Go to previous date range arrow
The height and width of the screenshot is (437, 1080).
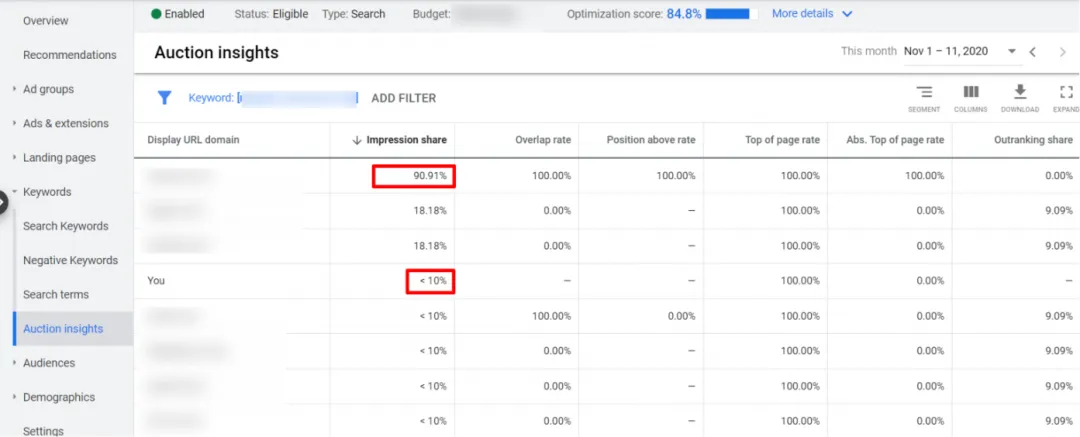tap(1033, 52)
